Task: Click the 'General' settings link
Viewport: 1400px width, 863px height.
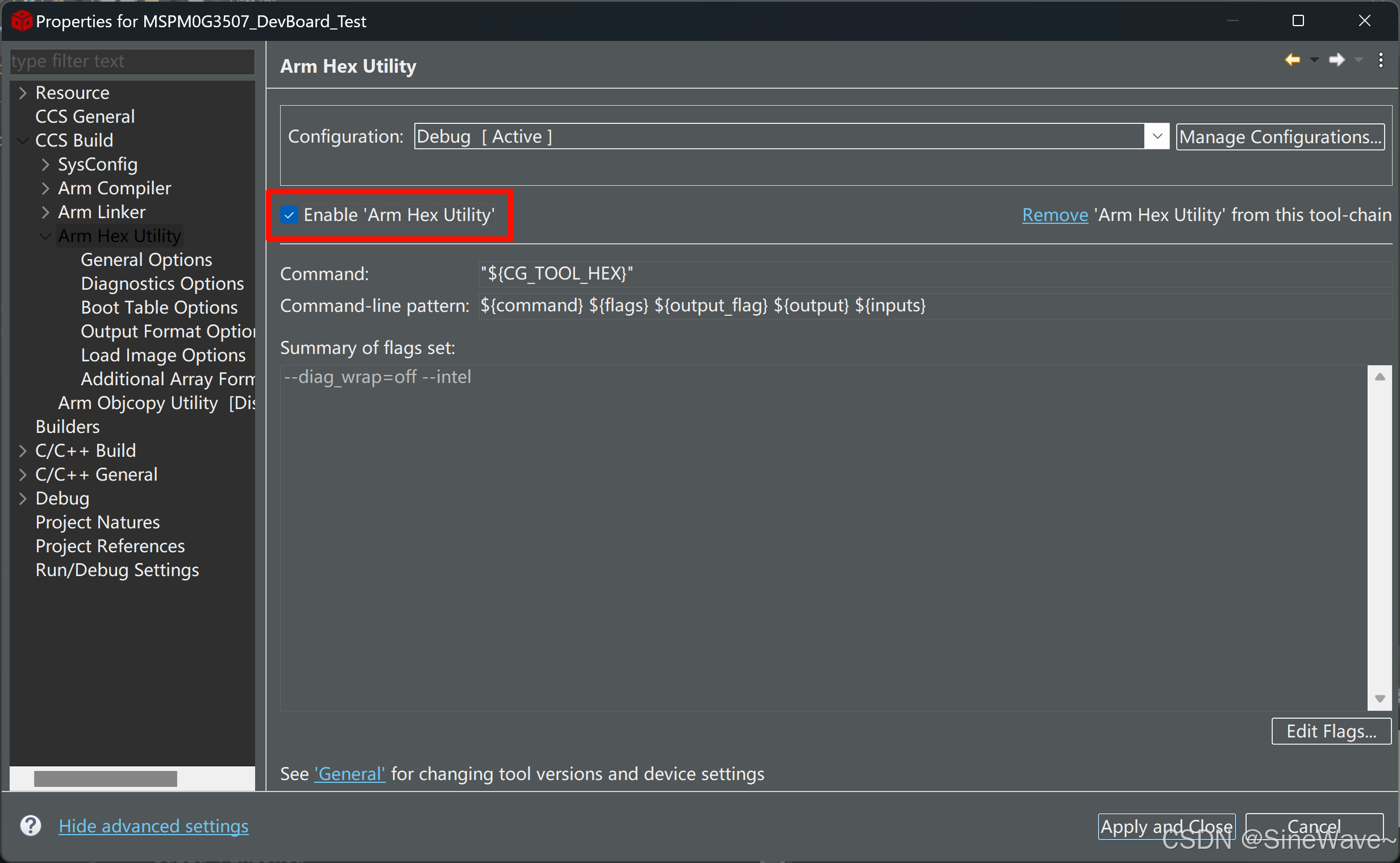Action: click(350, 774)
